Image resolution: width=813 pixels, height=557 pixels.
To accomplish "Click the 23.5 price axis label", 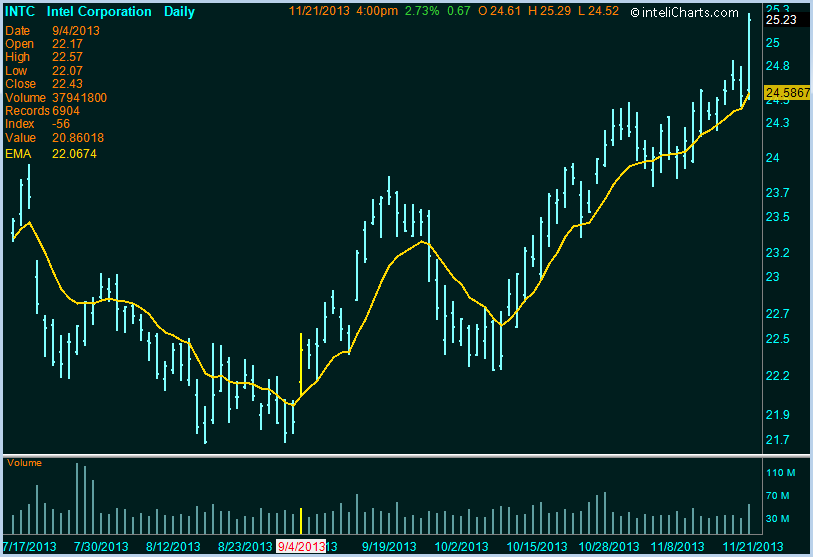I will tap(778, 217).
